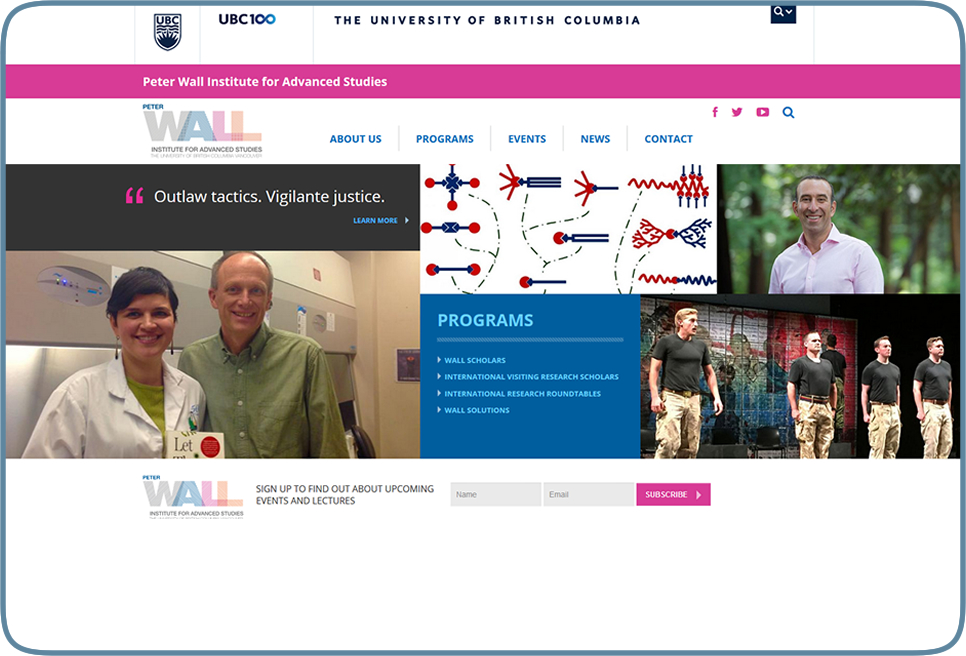The width and height of the screenshot is (966, 656).
Task: Click the Subscribe button
Action: (673, 495)
